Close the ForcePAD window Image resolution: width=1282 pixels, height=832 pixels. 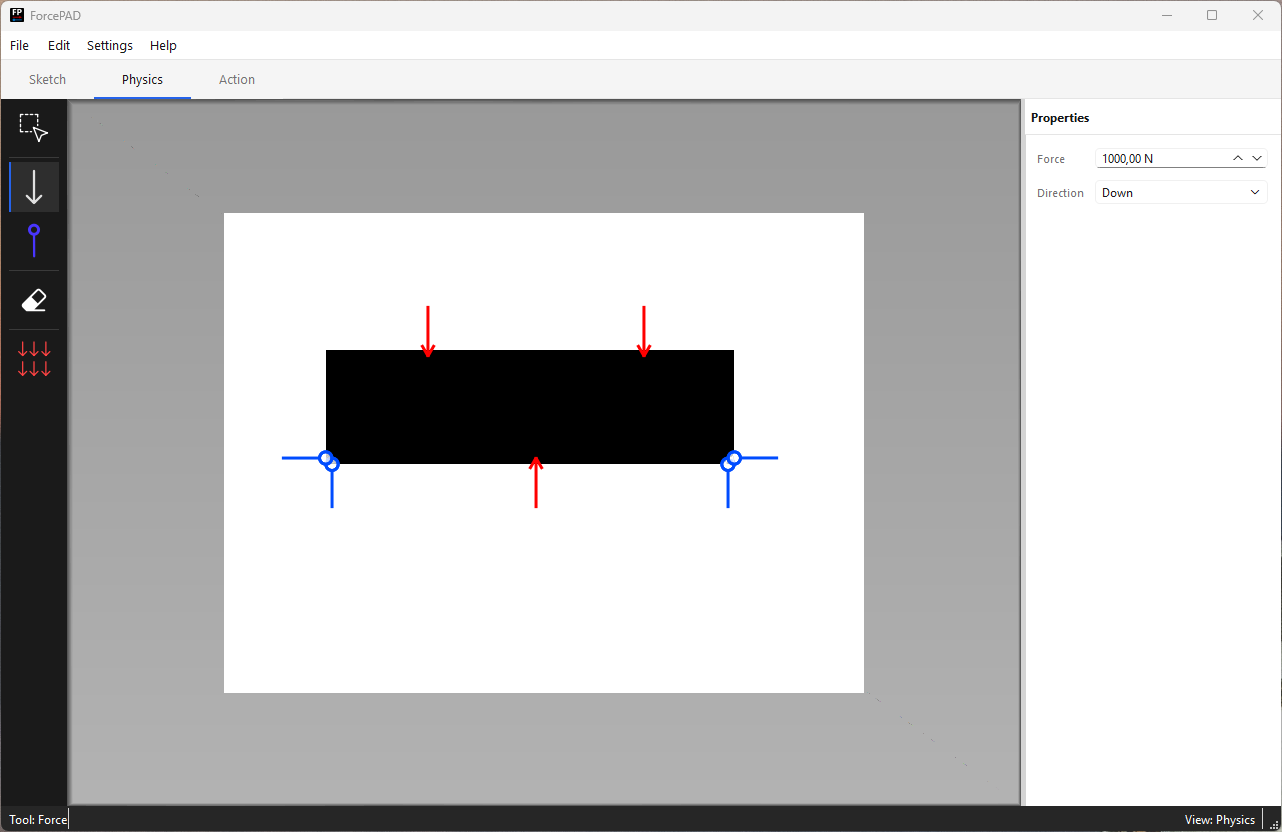point(1258,15)
